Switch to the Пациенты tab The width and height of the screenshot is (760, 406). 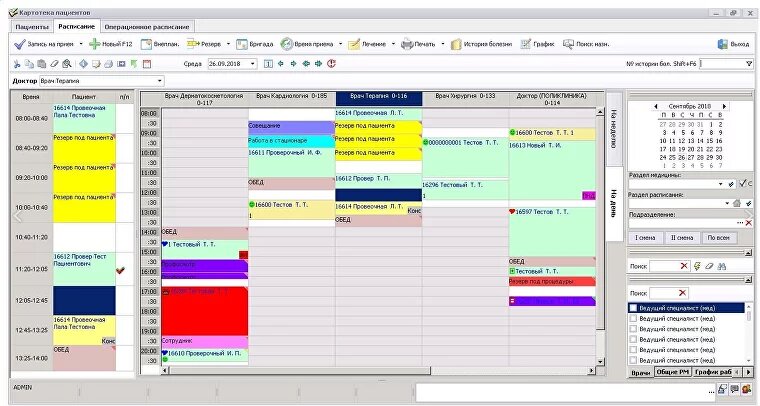[x=32, y=27]
